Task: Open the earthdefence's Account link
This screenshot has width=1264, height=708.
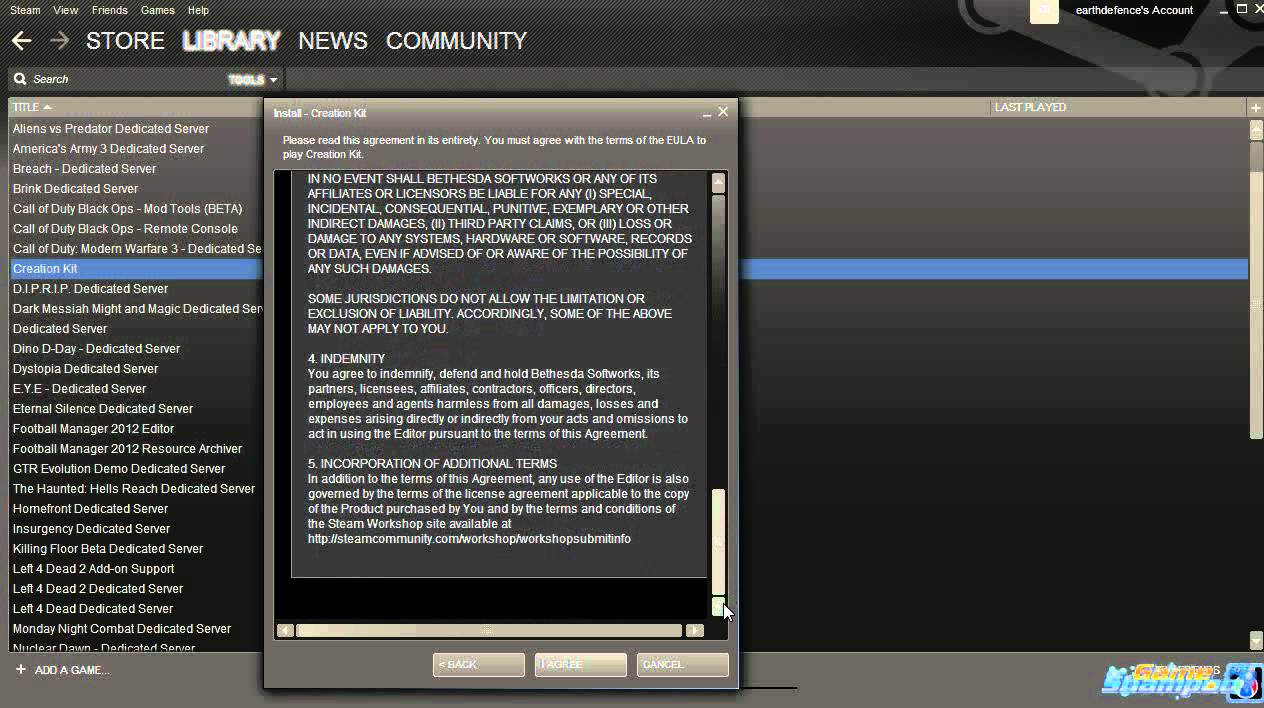Action: pos(1134,10)
